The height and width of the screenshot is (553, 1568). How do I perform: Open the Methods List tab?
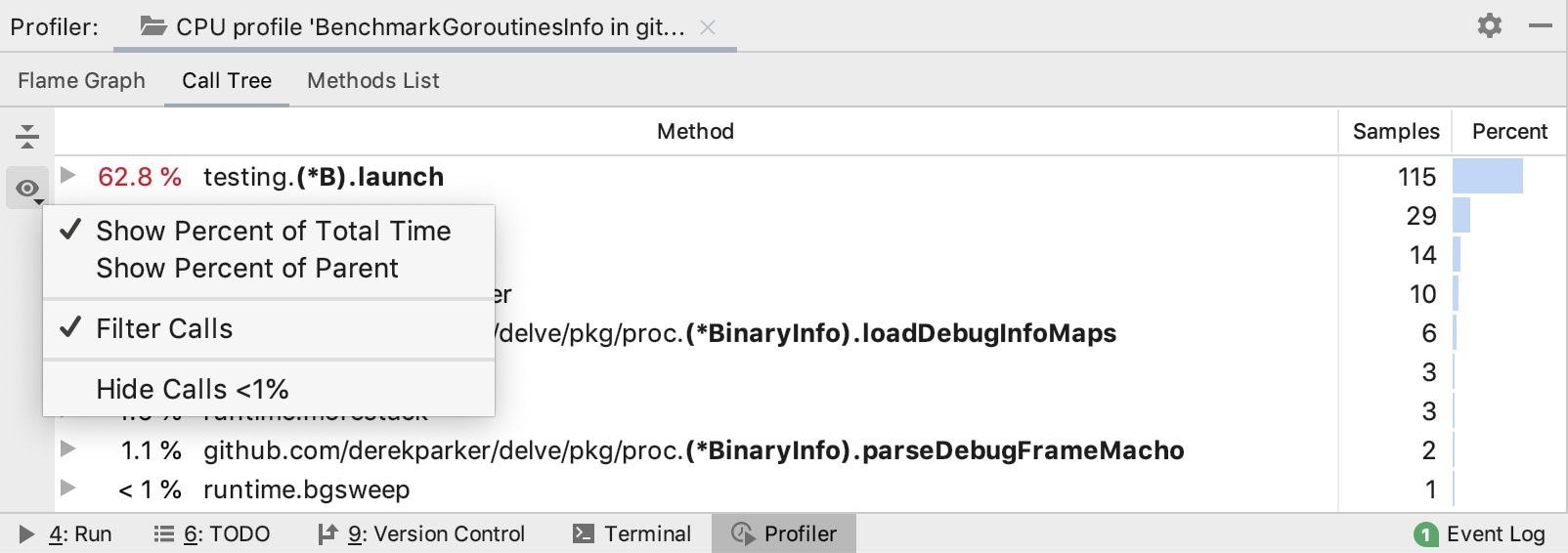[x=372, y=80]
